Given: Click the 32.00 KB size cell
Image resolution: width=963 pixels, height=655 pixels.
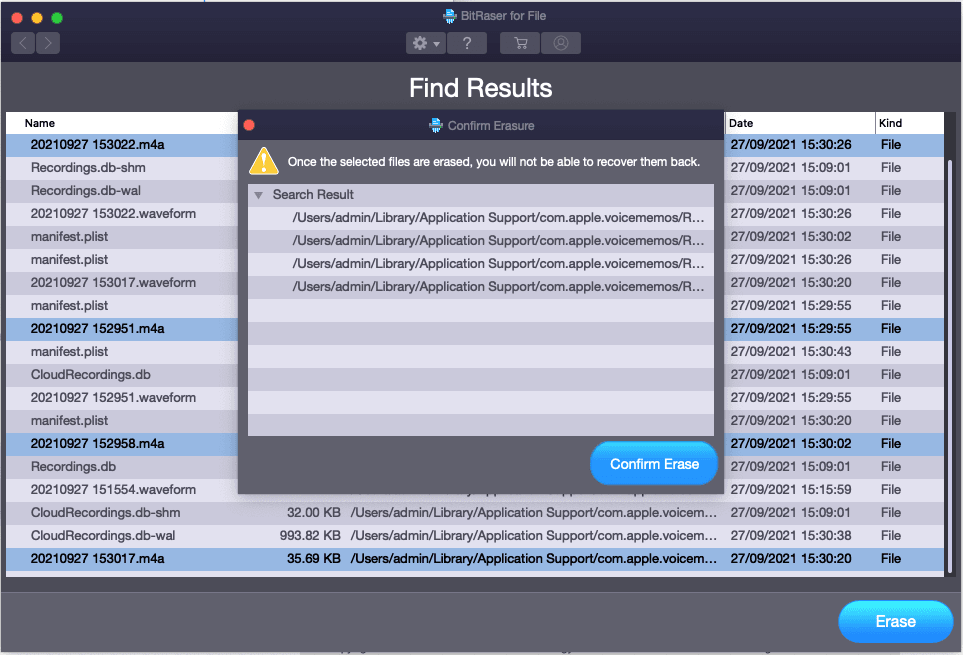Looking at the screenshot, I should pos(313,513).
